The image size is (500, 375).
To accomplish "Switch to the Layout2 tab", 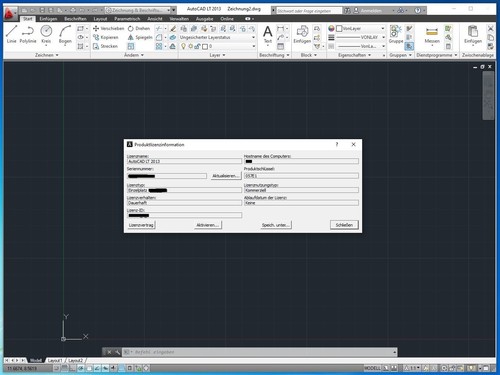I will 75,360.
